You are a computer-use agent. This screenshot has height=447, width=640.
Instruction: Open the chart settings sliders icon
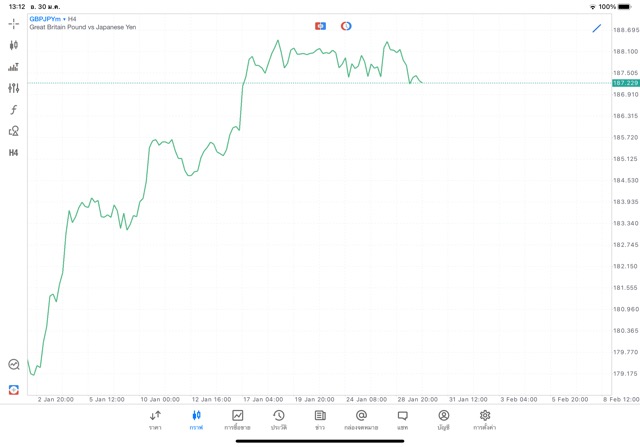point(13,88)
